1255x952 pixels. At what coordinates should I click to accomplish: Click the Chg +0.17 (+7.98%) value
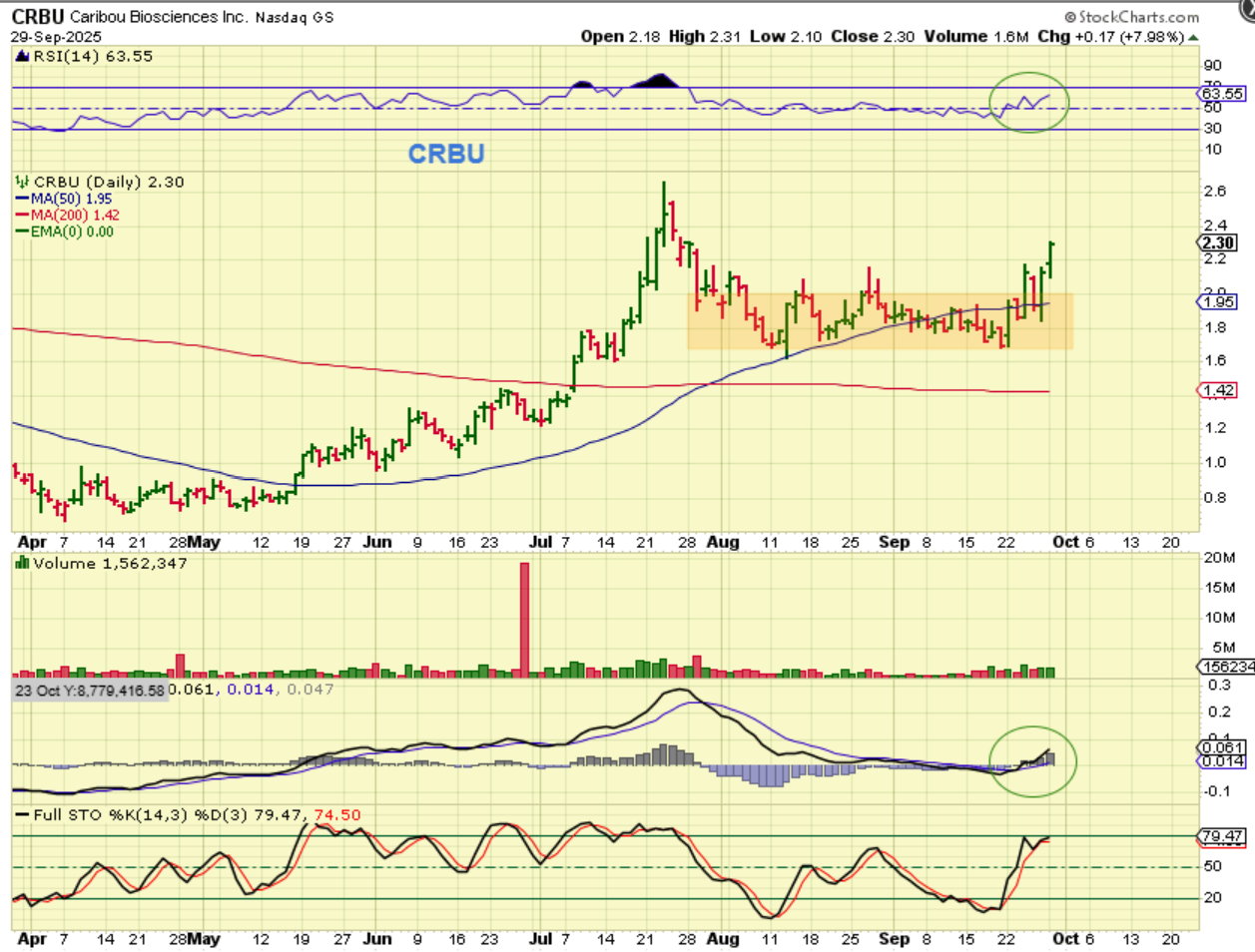click(1111, 36)
